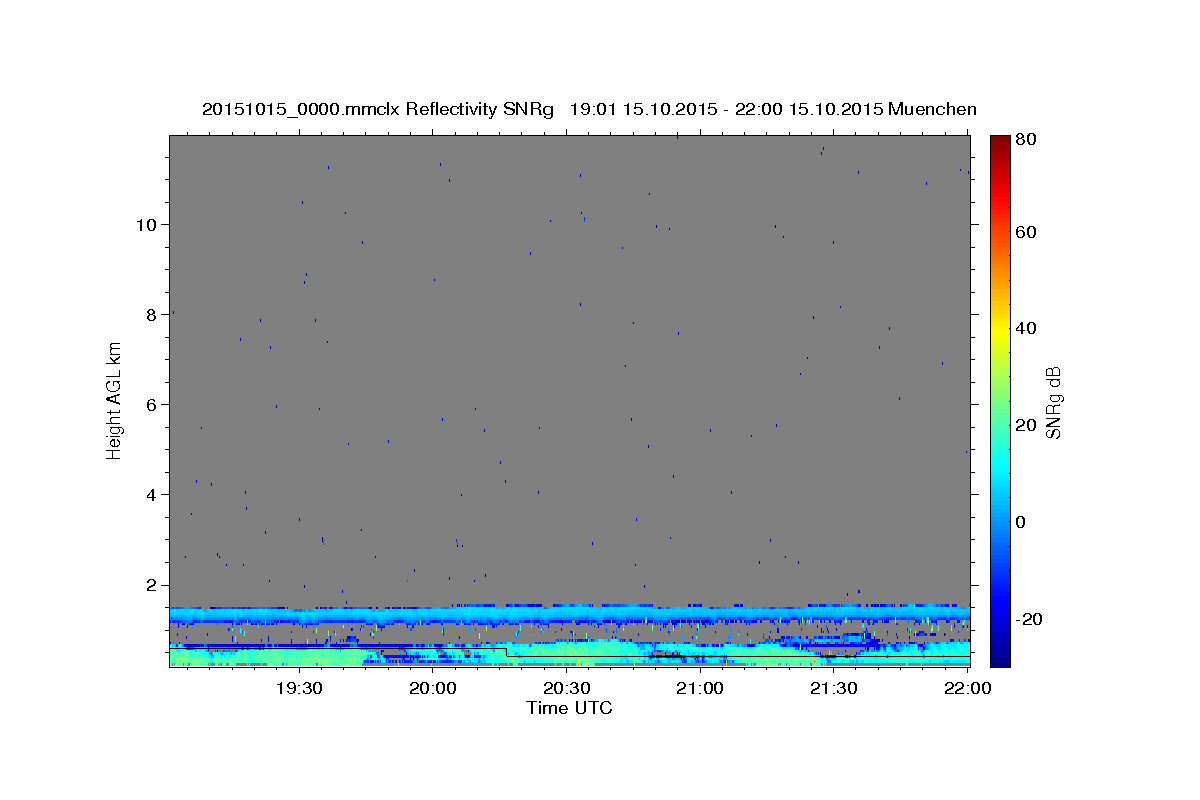Click the 20:00 time tick label
The image size is (1200, 800).
pos(433,688)
